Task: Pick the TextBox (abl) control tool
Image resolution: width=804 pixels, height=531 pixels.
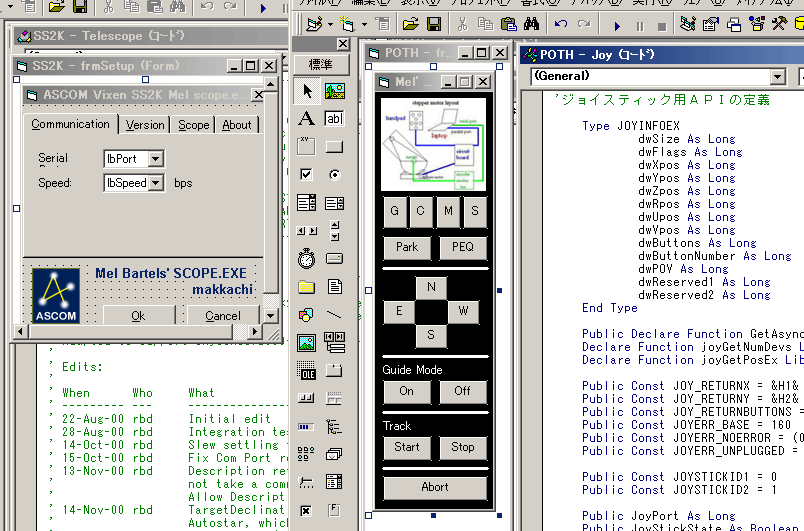Action: [334, 118]
